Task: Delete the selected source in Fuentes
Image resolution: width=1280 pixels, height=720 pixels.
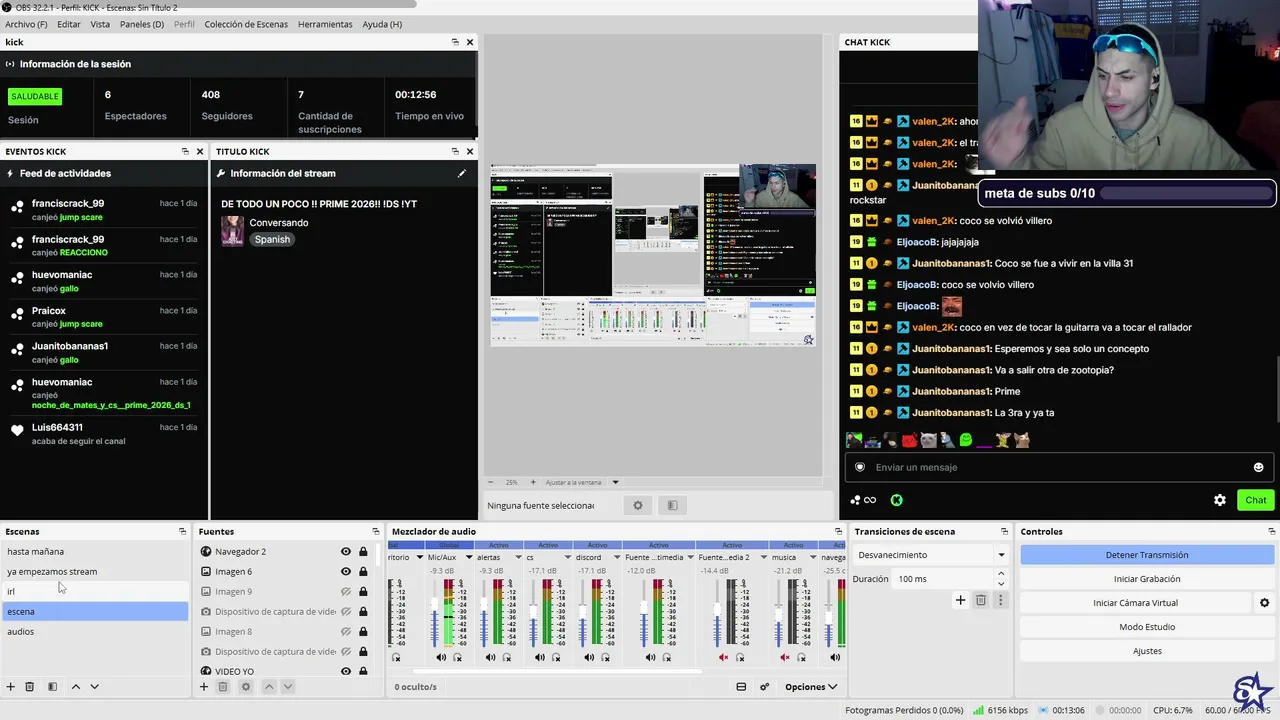Action: coord(223,687)
